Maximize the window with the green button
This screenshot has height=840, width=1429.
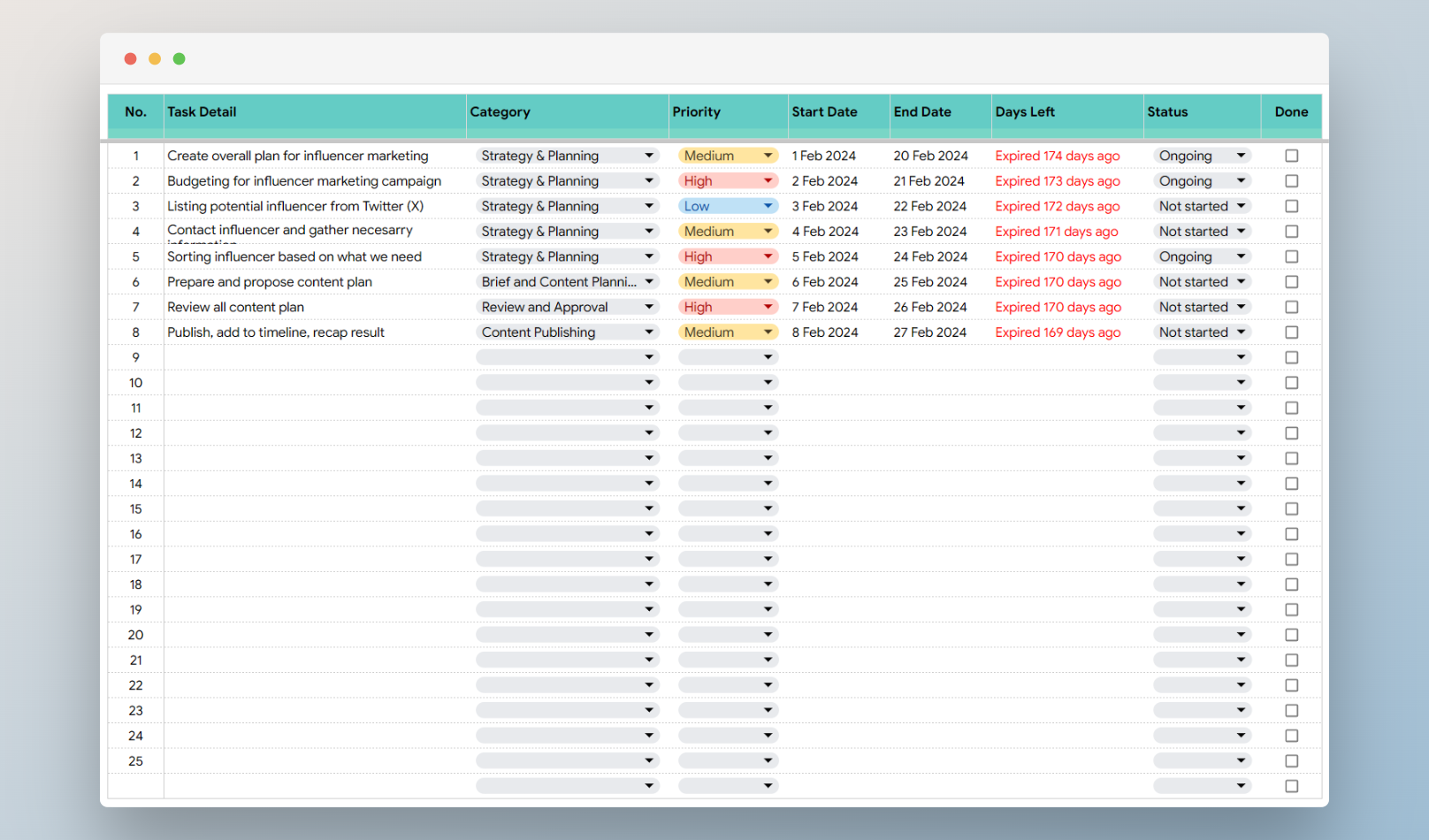coord(180,58)
